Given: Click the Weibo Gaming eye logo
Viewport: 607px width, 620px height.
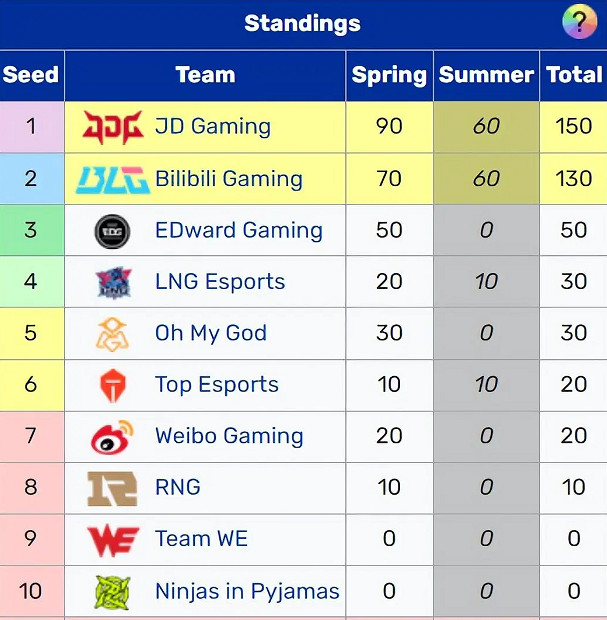Looking at the screenshot, I should tap(112, 437).
